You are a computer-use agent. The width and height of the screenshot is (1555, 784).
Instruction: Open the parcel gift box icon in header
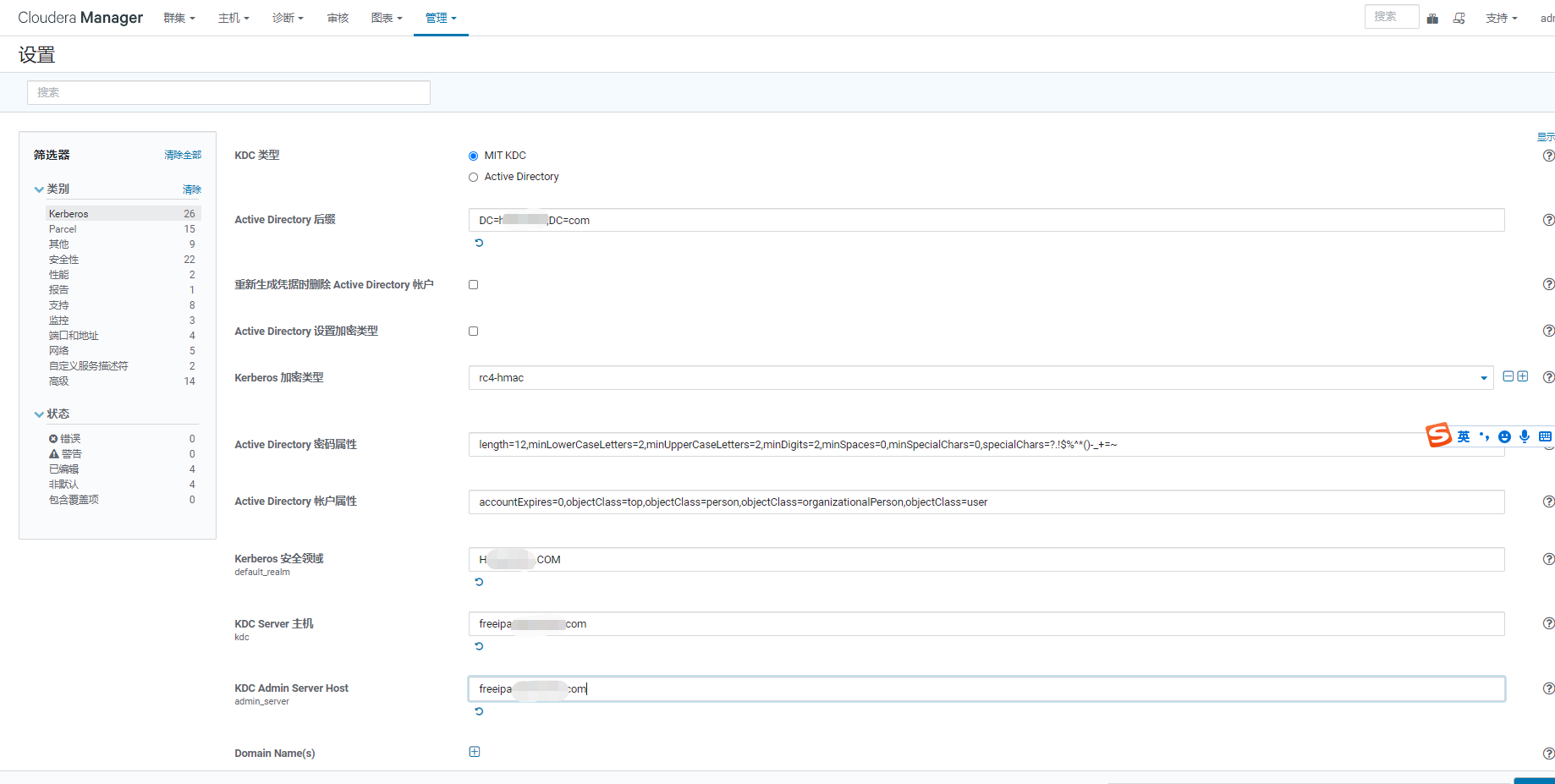pos(1432,18)
